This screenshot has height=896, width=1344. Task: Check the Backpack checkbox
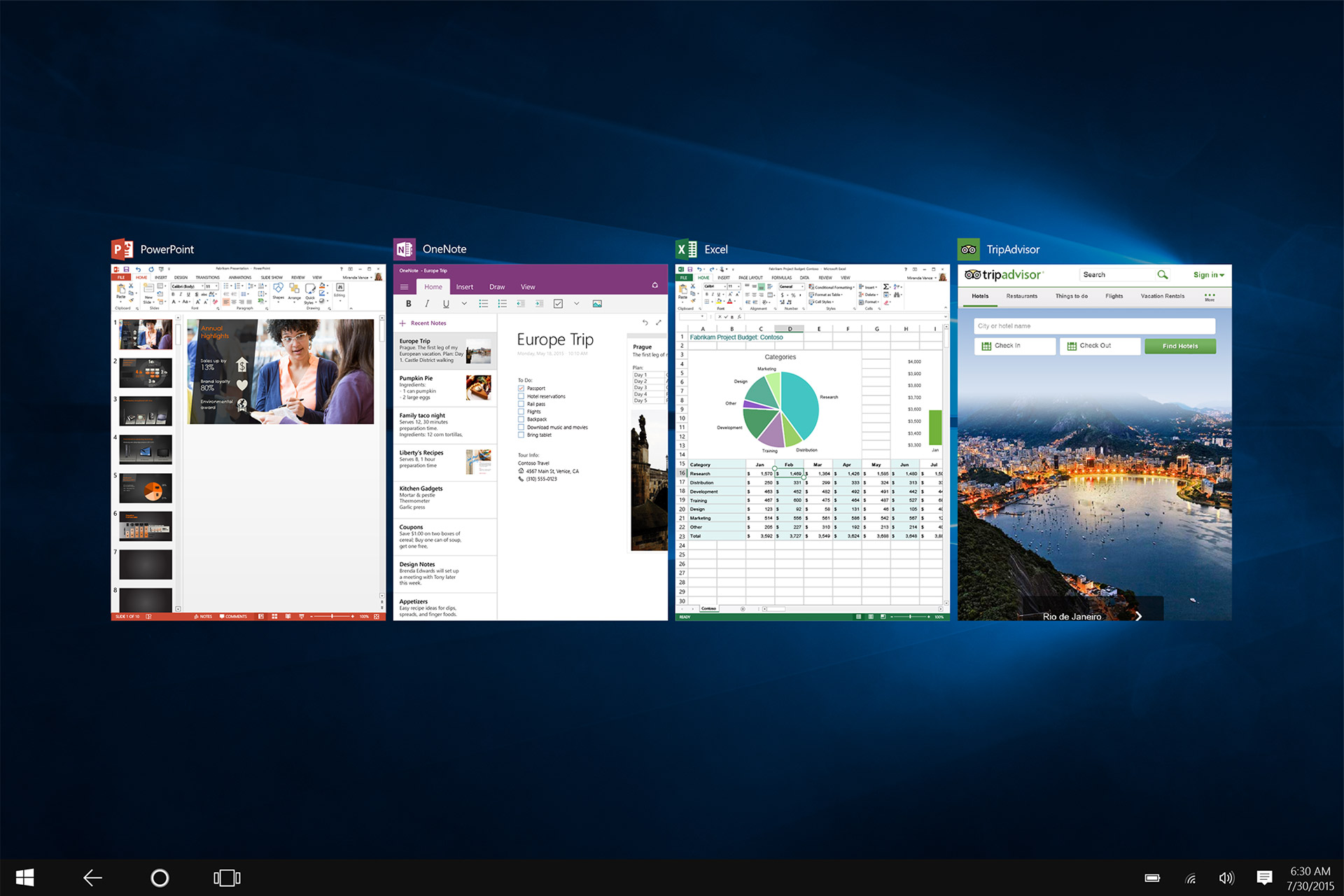[x=521, y=419]
